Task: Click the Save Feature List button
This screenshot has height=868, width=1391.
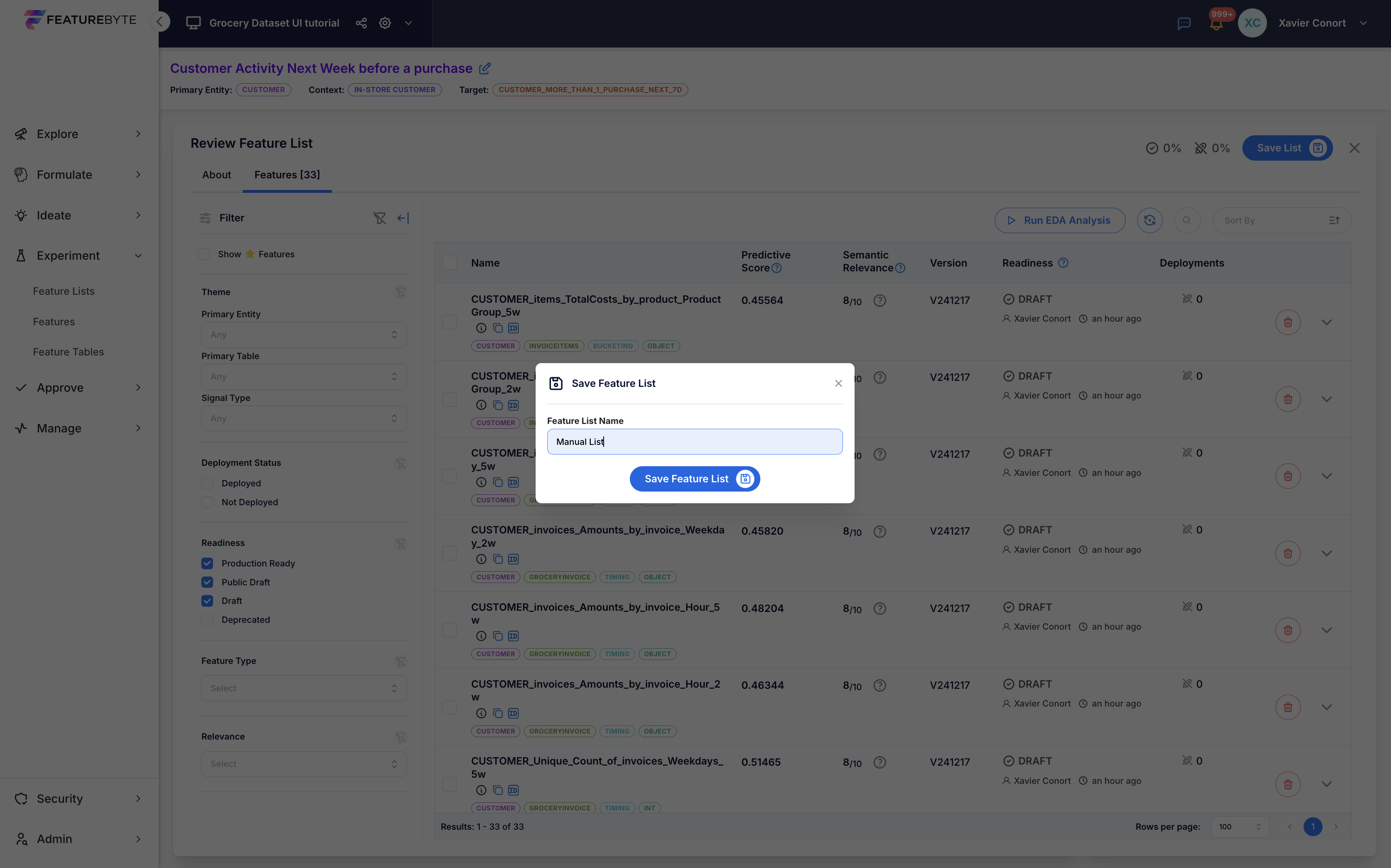Action: pyautogui.click(x=695, y=479)
